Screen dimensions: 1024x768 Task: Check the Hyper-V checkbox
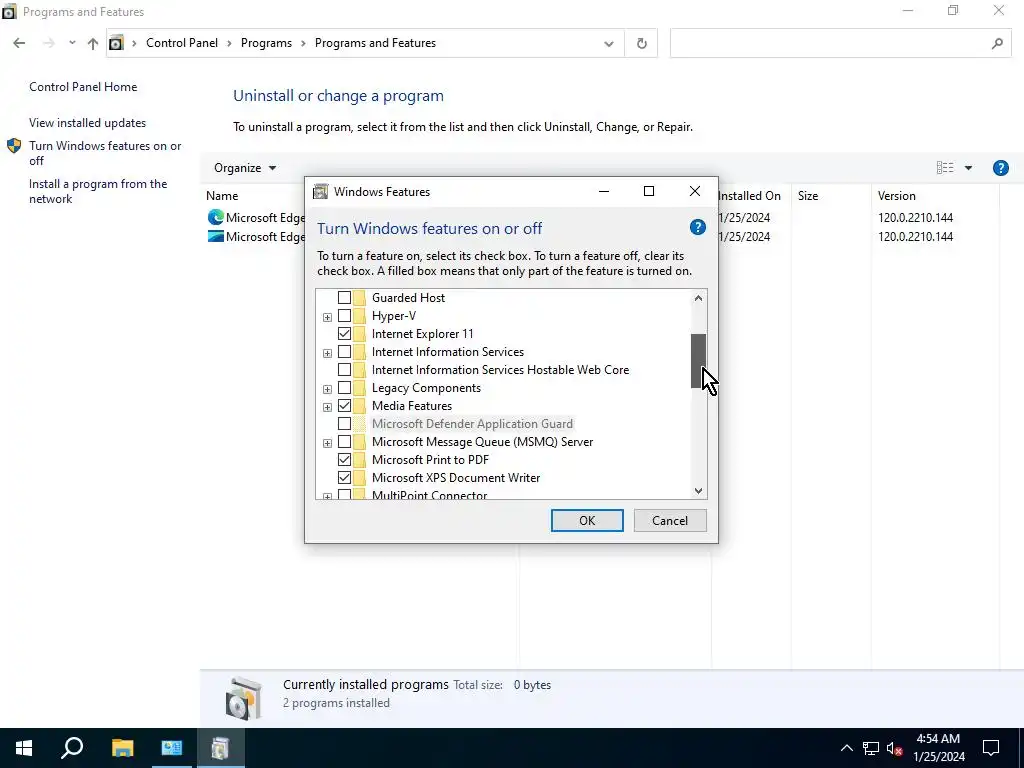coord(344,316)
